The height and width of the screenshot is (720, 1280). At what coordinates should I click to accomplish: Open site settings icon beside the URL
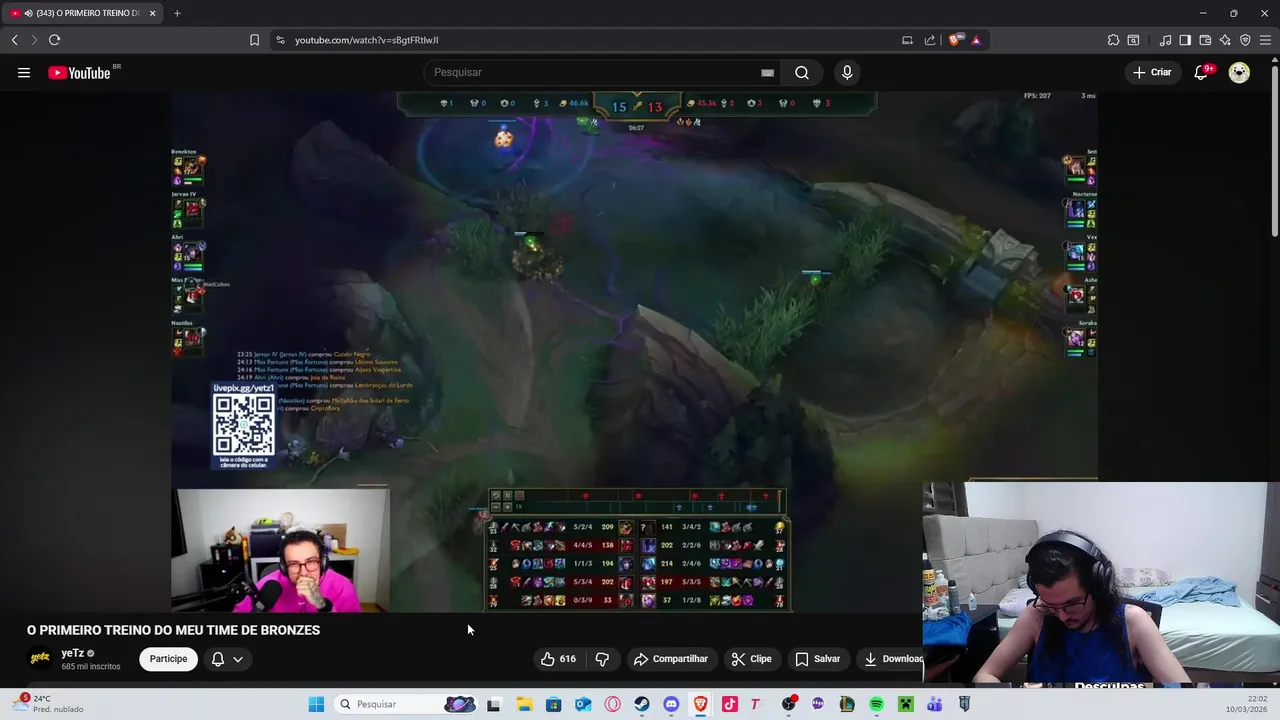pyautogui.click(x=280, y=40)
